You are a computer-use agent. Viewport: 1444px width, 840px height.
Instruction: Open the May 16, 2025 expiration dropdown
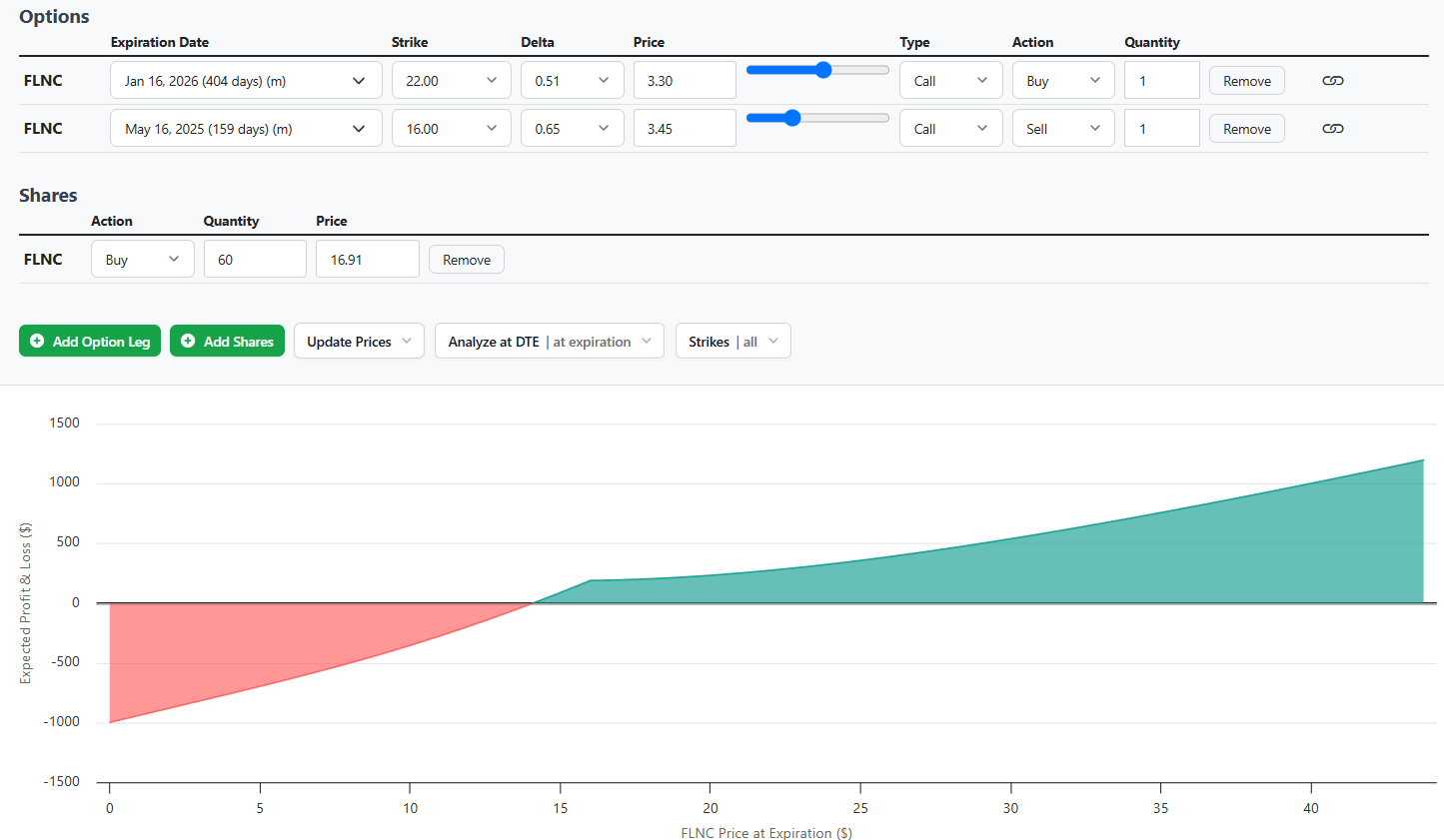point(245,128)
